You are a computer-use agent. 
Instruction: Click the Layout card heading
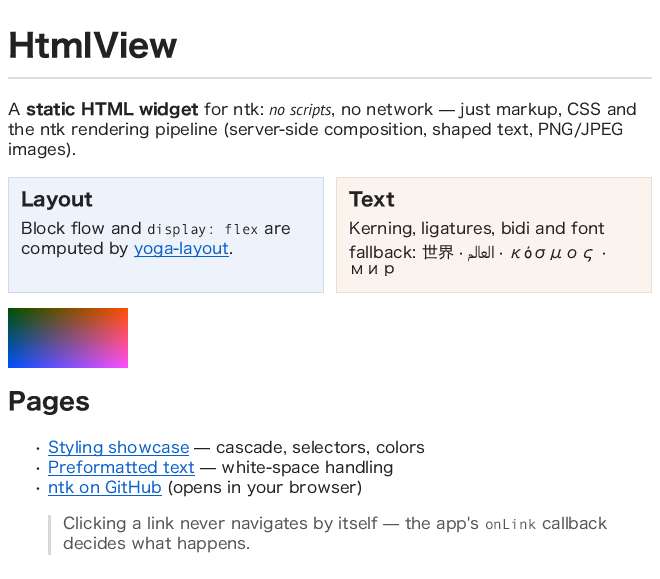pos(57,199)
